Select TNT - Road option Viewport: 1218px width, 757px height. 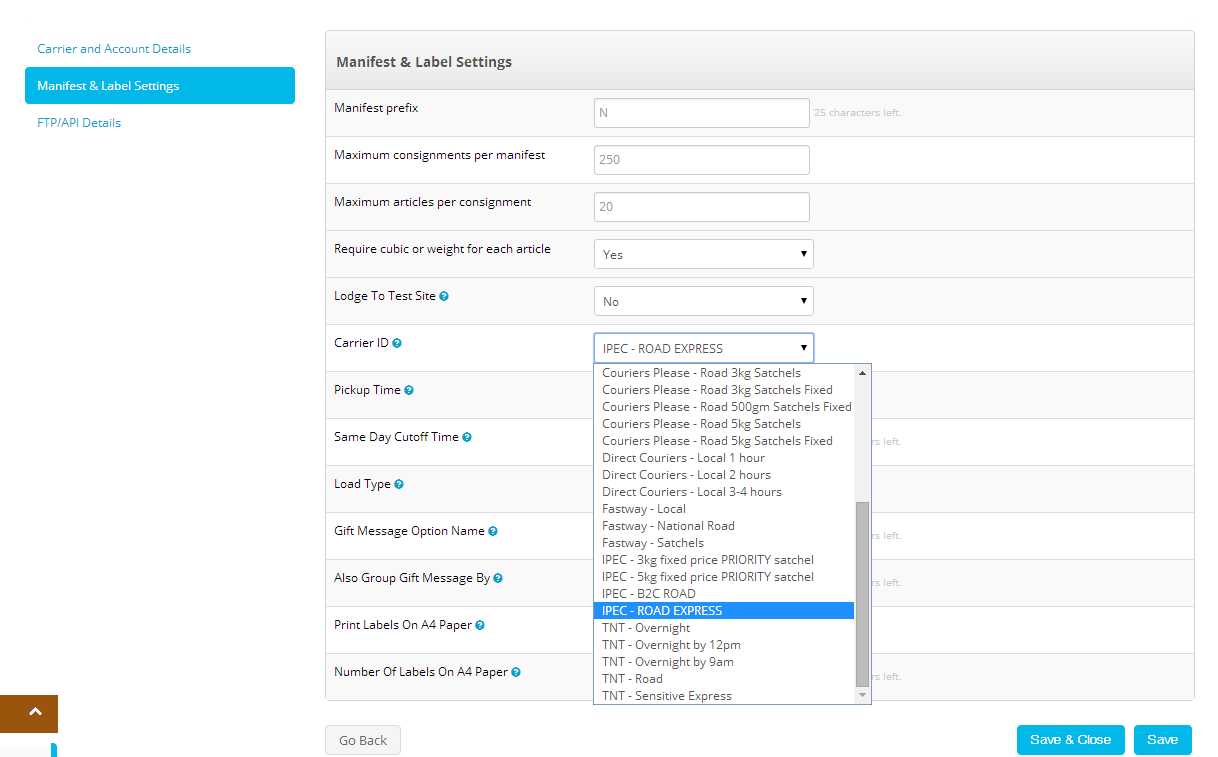coord(724,679)
